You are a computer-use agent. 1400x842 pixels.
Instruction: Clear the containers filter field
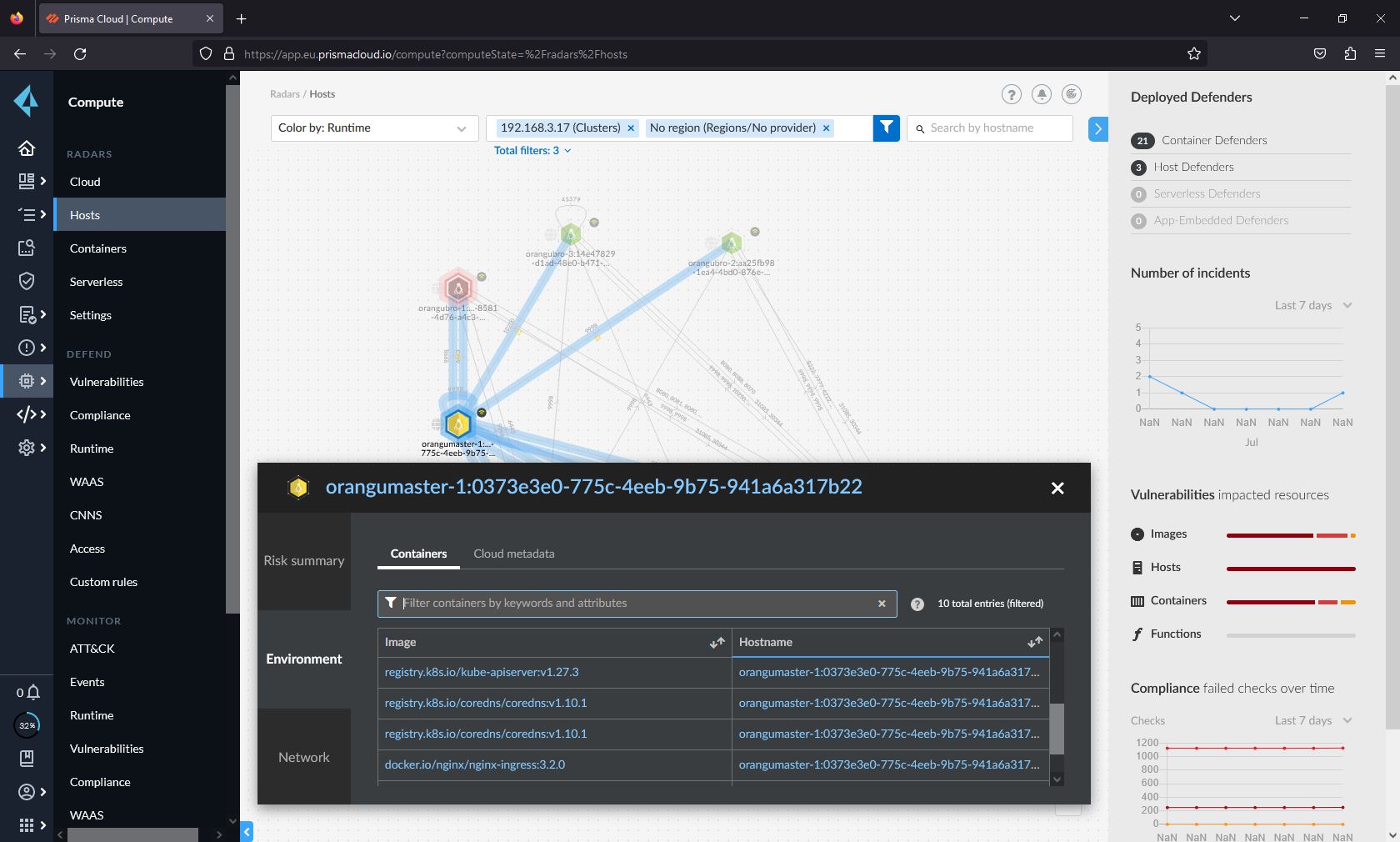[x=882, y=604]
